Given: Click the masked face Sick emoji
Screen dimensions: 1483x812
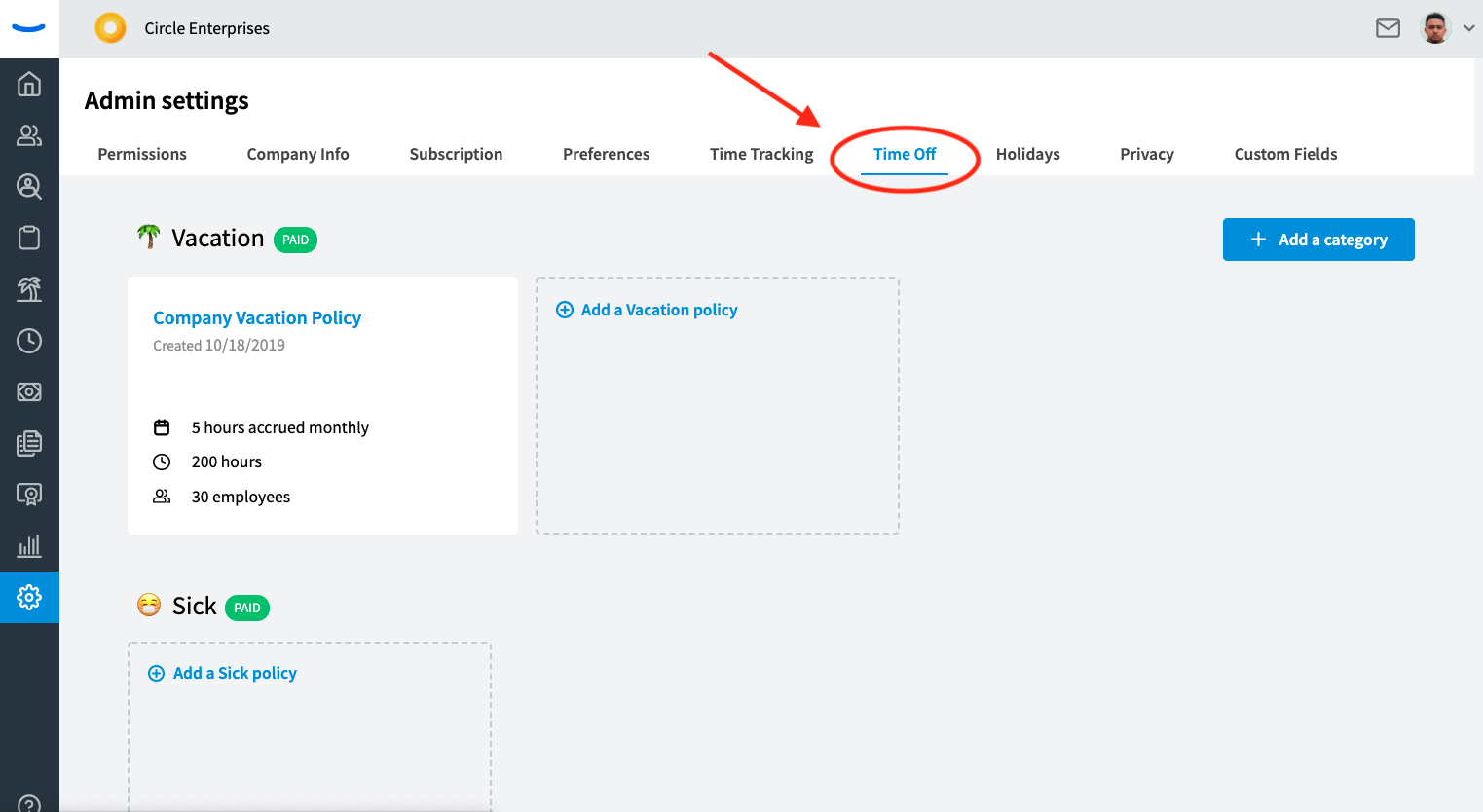Looking at the screenshot, I should pos(149,606).
